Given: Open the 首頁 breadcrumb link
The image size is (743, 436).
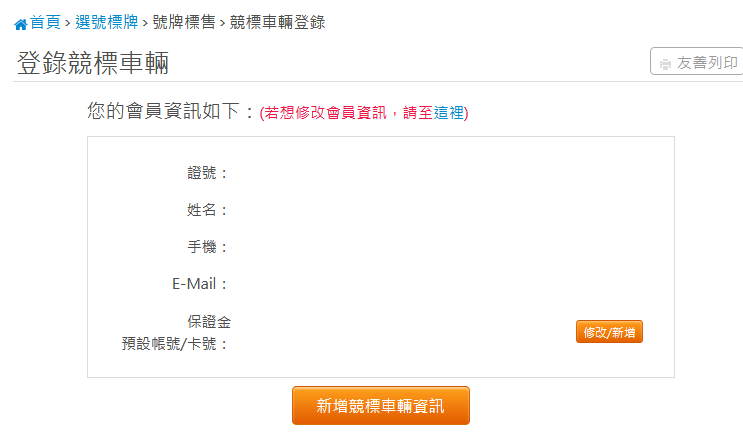Looking at the screenshot, I should click(45, 22).
